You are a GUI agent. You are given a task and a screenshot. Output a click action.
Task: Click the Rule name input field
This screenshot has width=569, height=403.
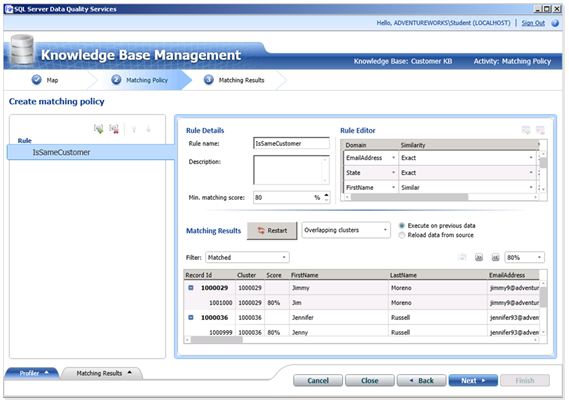pos(291,143)
